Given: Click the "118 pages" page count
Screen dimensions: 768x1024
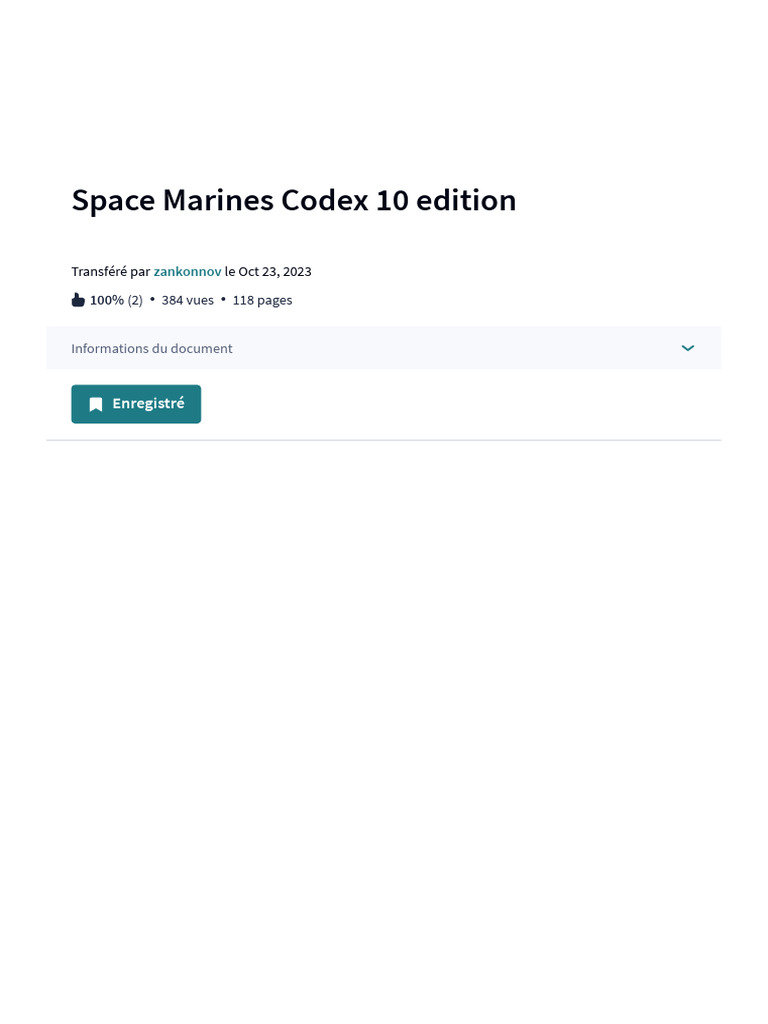Looking at the screenshot, I should point(262,300).
